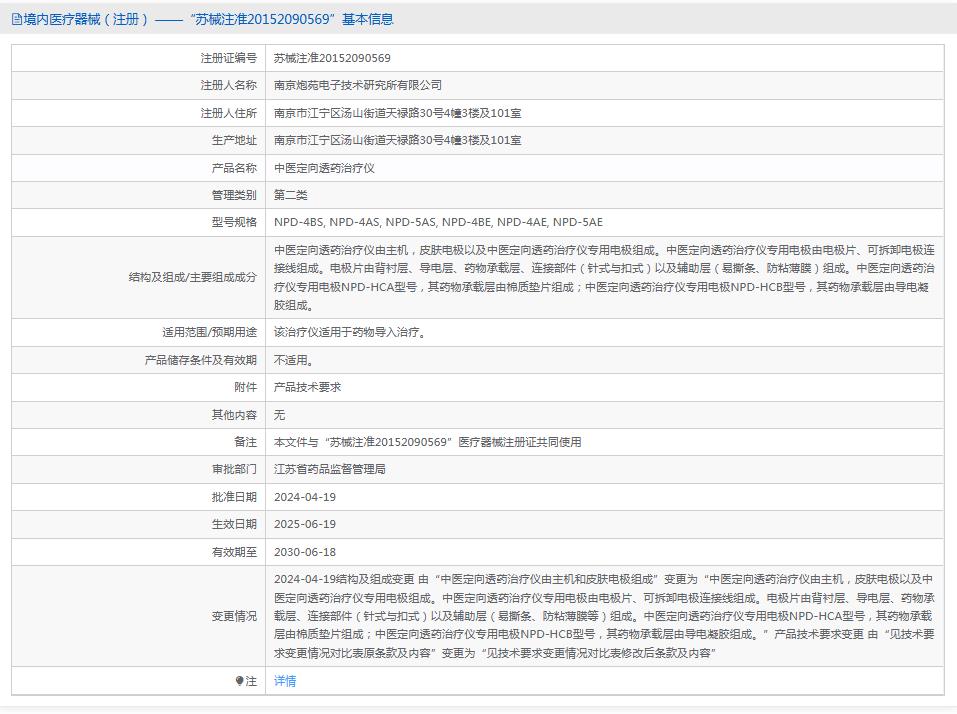Click the approving department 江苏省药品监督管理局
The height and width of the screenshot is (714, 957).
coord(329,469)
